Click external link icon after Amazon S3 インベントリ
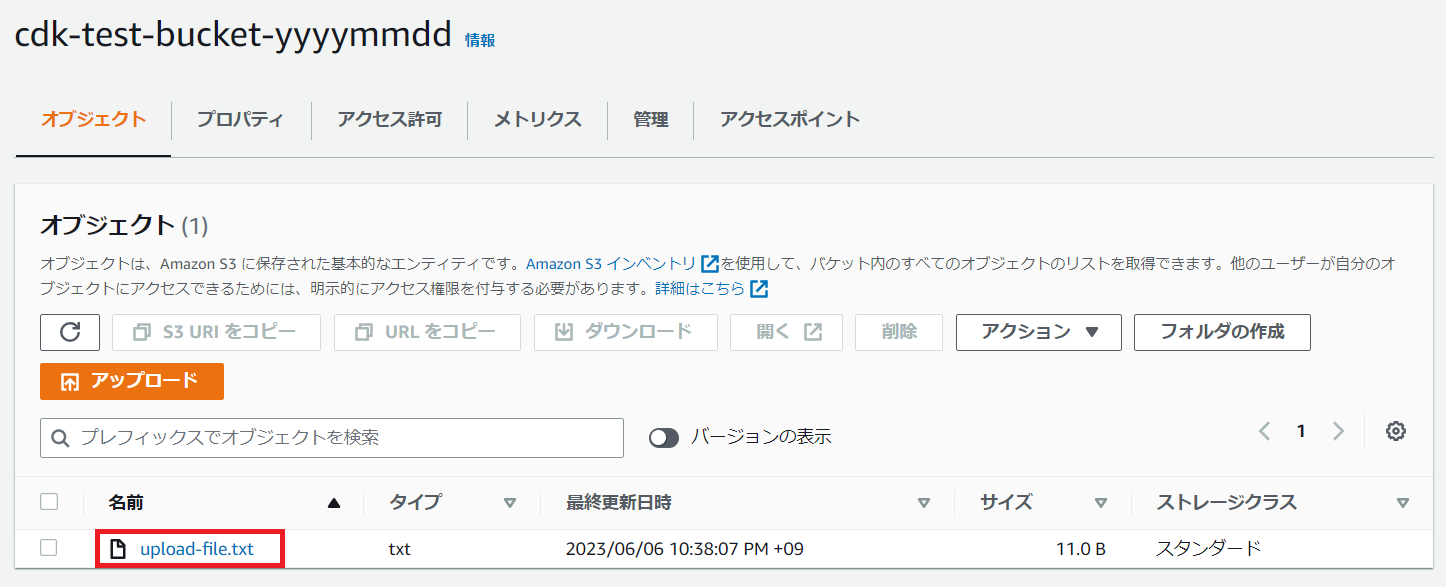Image resolution: width=1446 pixels, height=587 pixels. pyautogui.click(x=710, y=264)
